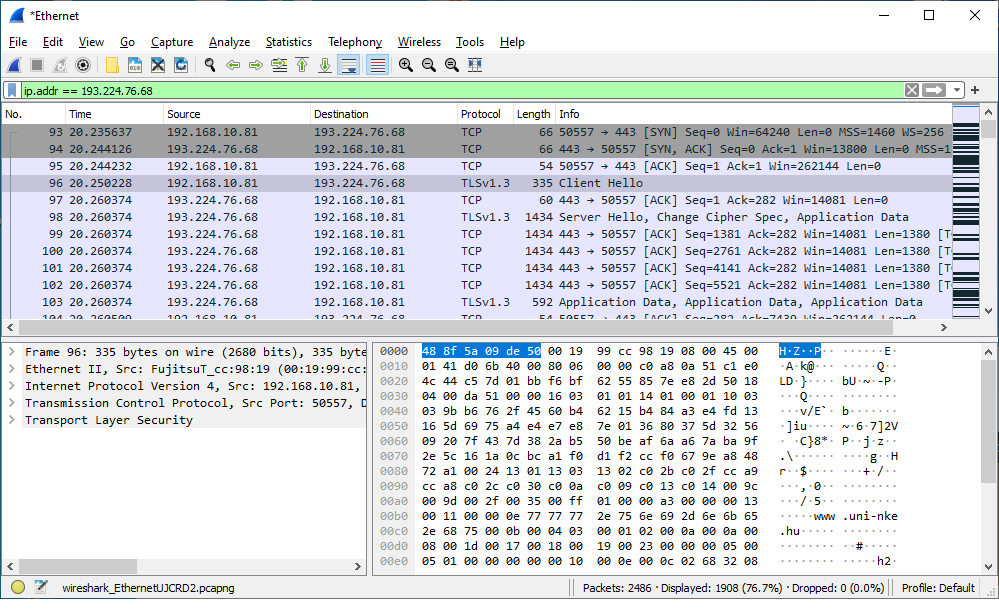Click the hex pane vertical scrollbar
The width and height of the screenshot is (999, 614).
tap(988, 424)
